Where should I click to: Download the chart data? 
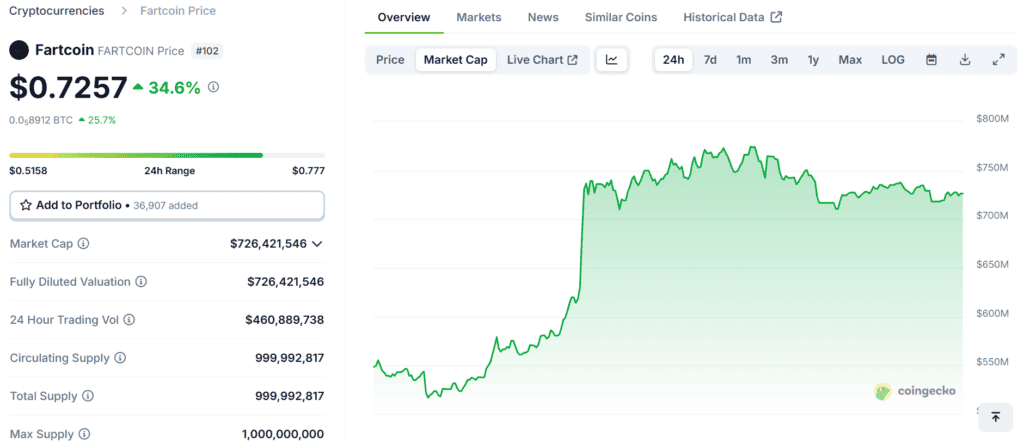(965, 60)
